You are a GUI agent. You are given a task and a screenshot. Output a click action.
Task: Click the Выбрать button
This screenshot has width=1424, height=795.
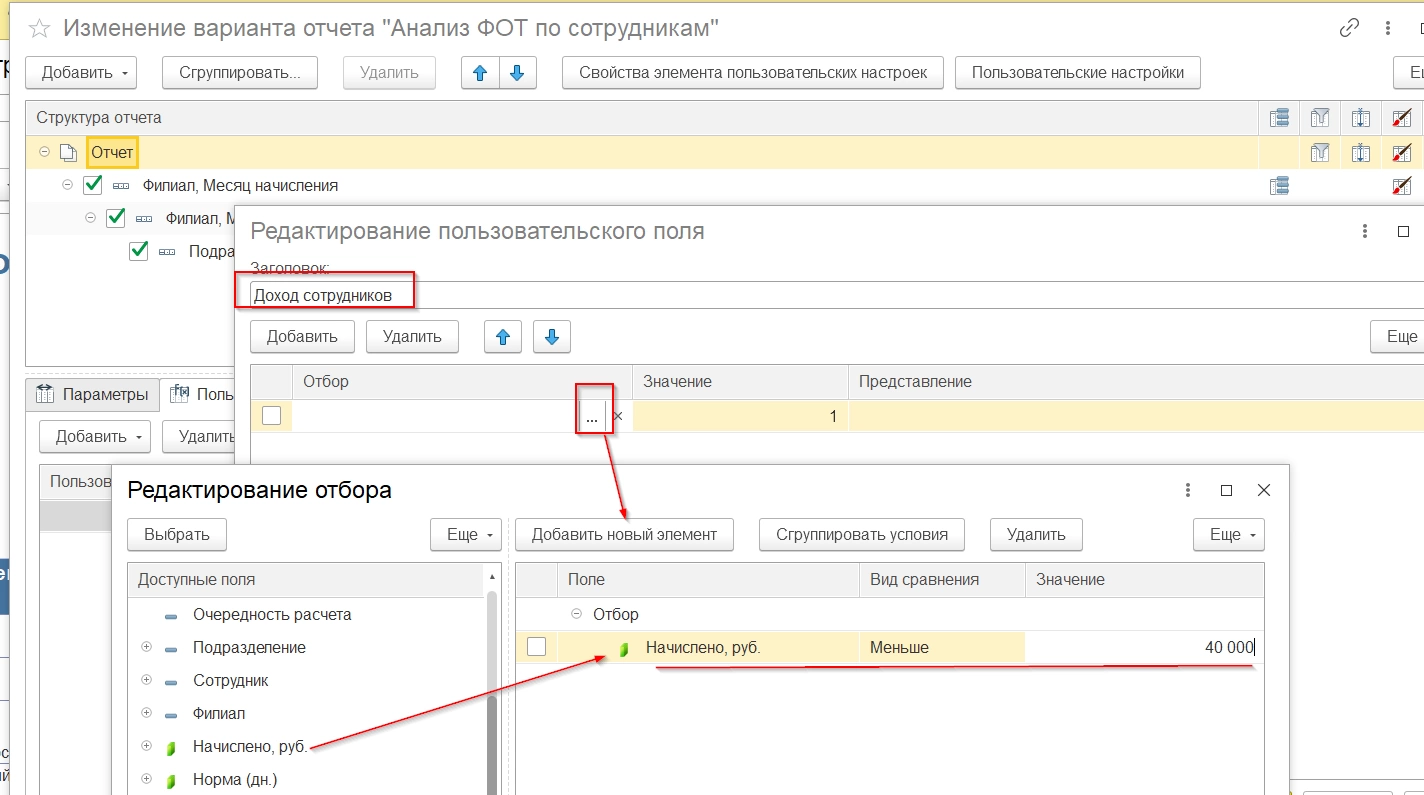click(177, 534)
